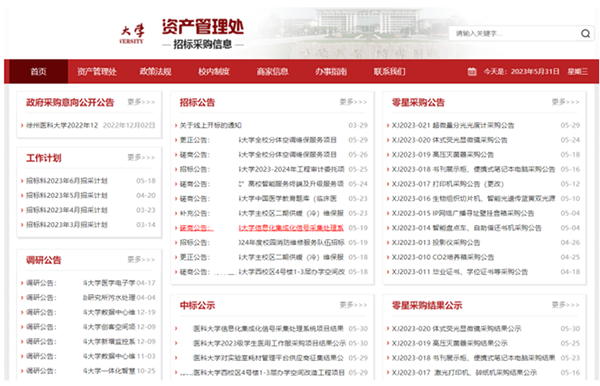Expand 更多>>> in the 调研公告 panel
600x386 pixels.
click(141, 260)
